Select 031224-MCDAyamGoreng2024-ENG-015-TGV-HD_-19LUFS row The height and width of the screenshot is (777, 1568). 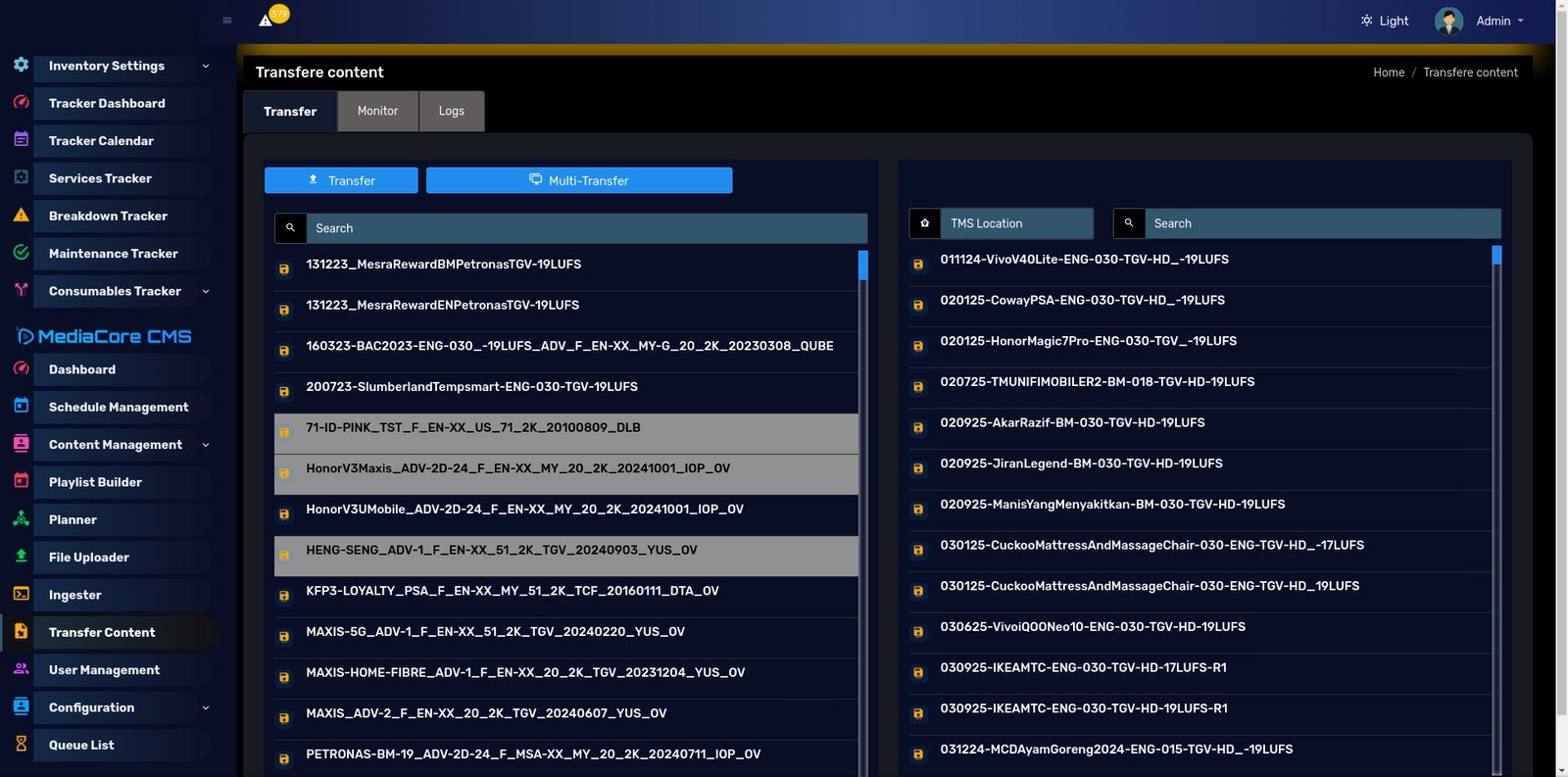pyautogui.click(x=1200, y=754)
